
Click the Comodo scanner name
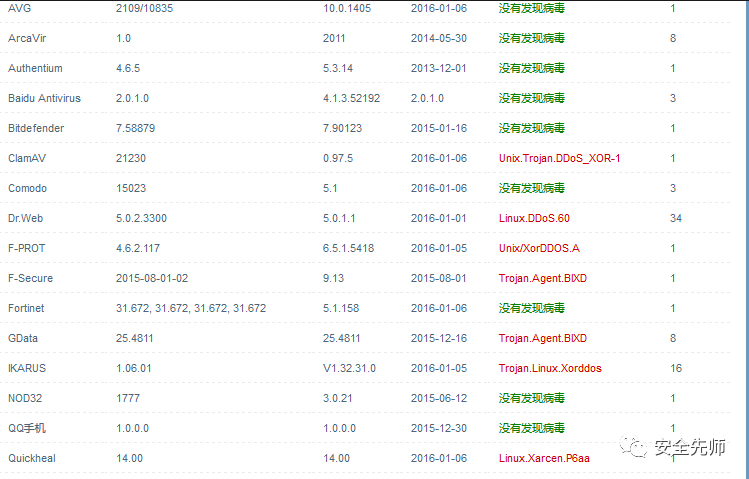(x=27, y=188)
